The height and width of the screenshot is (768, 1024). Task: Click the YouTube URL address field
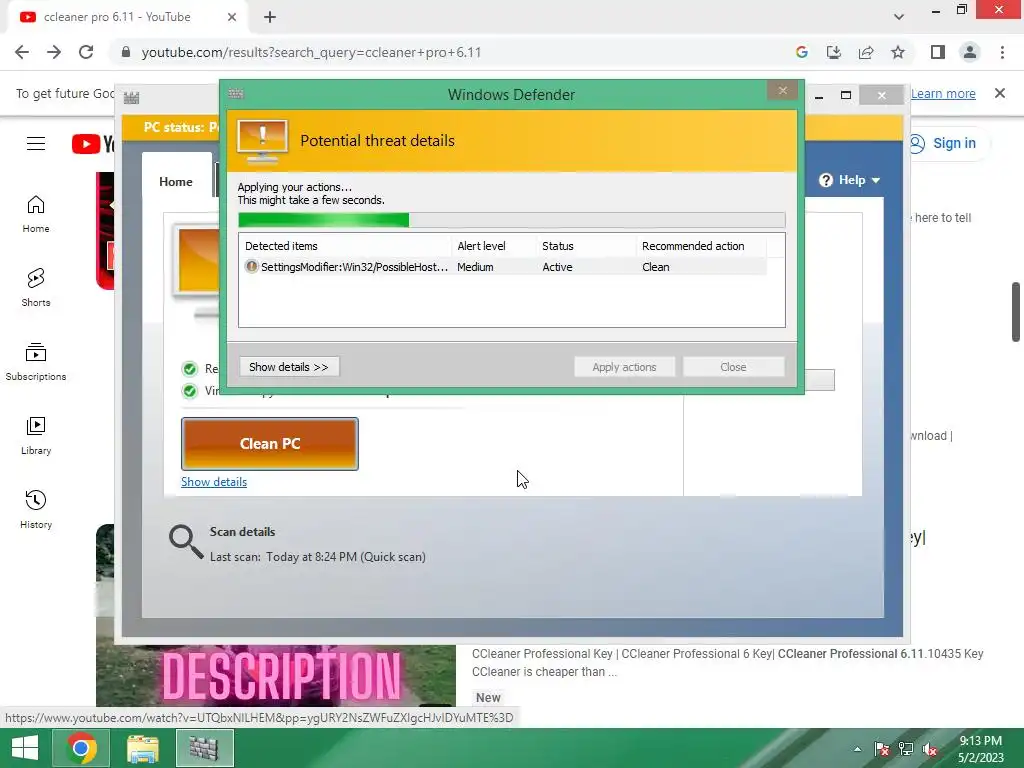pyautogui.click(x=312, y=52)
